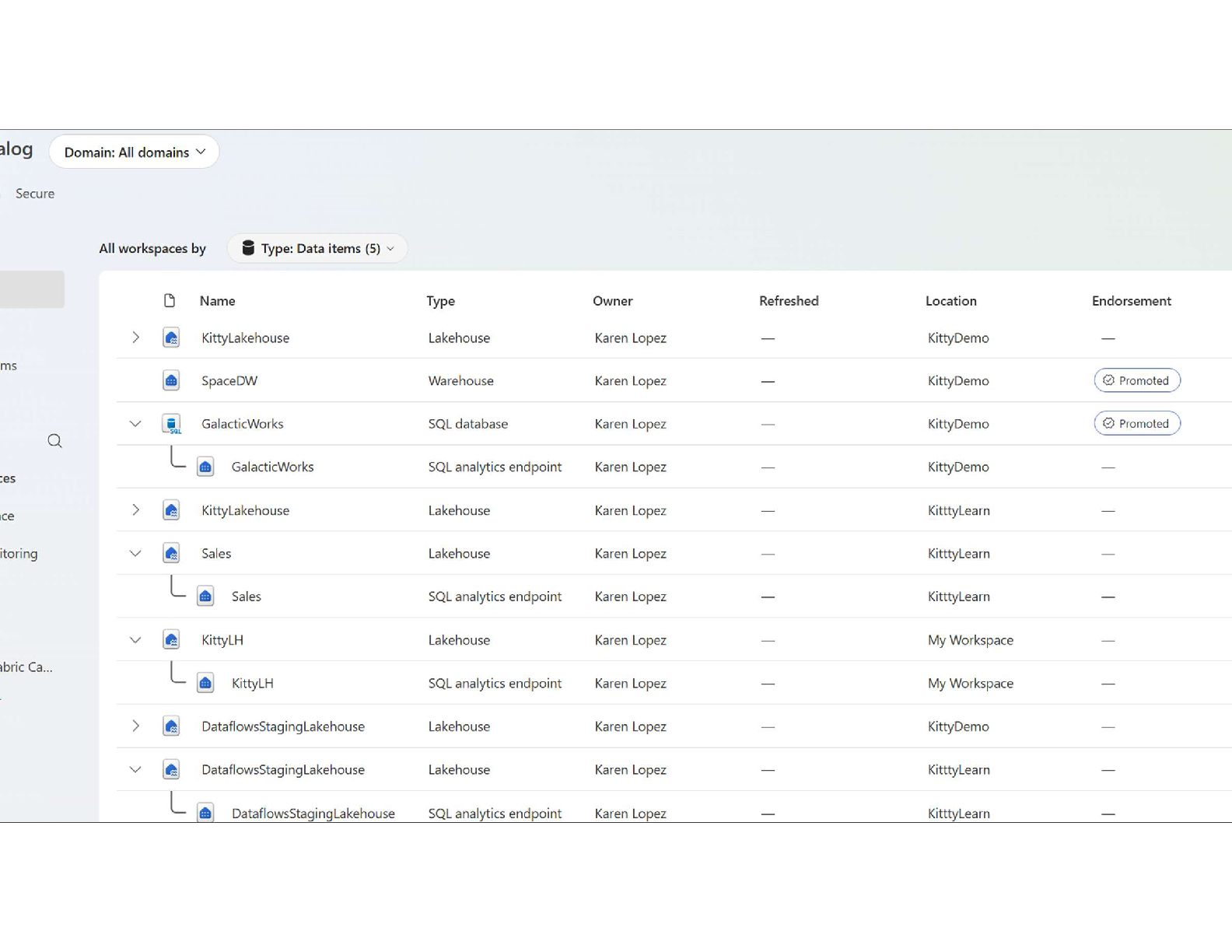
Task: Open the SpaceDW item name
Action: 229,381
